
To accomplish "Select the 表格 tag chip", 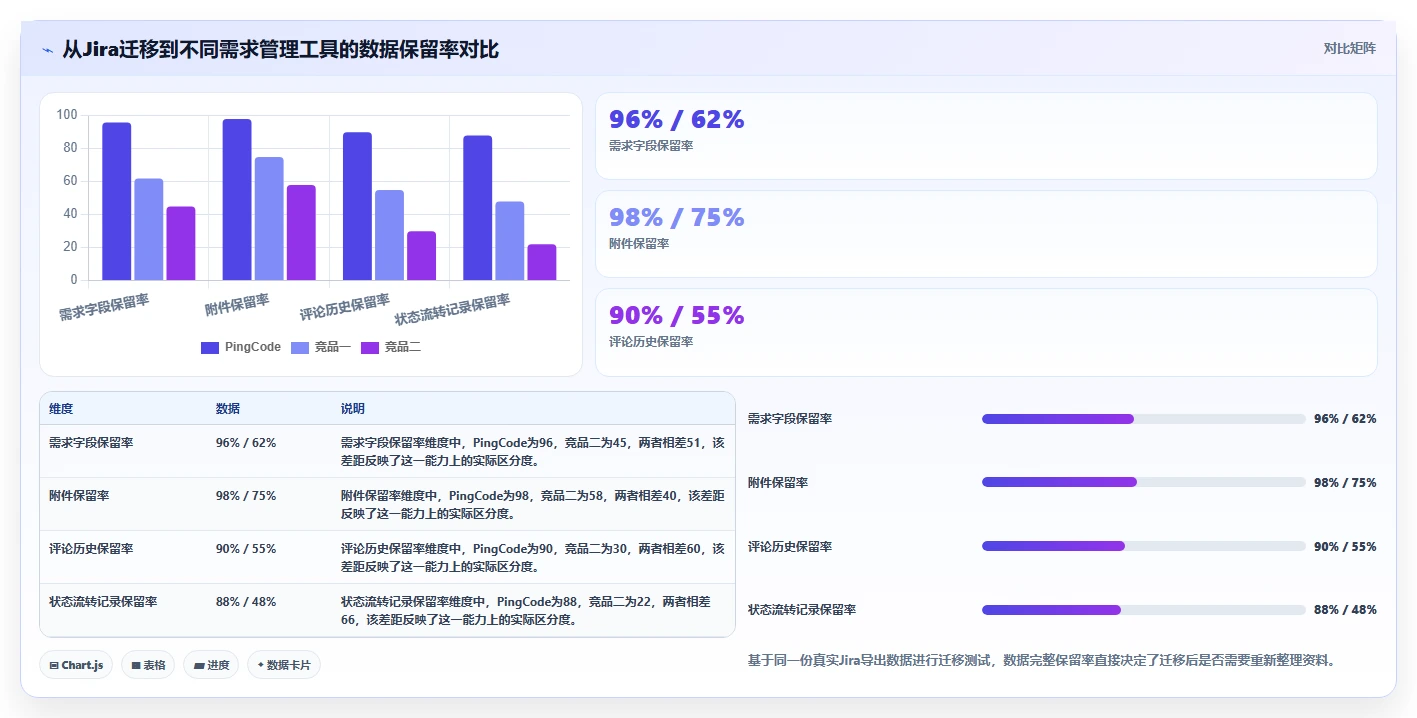I will pyautogui.click(x=148, y=665).
